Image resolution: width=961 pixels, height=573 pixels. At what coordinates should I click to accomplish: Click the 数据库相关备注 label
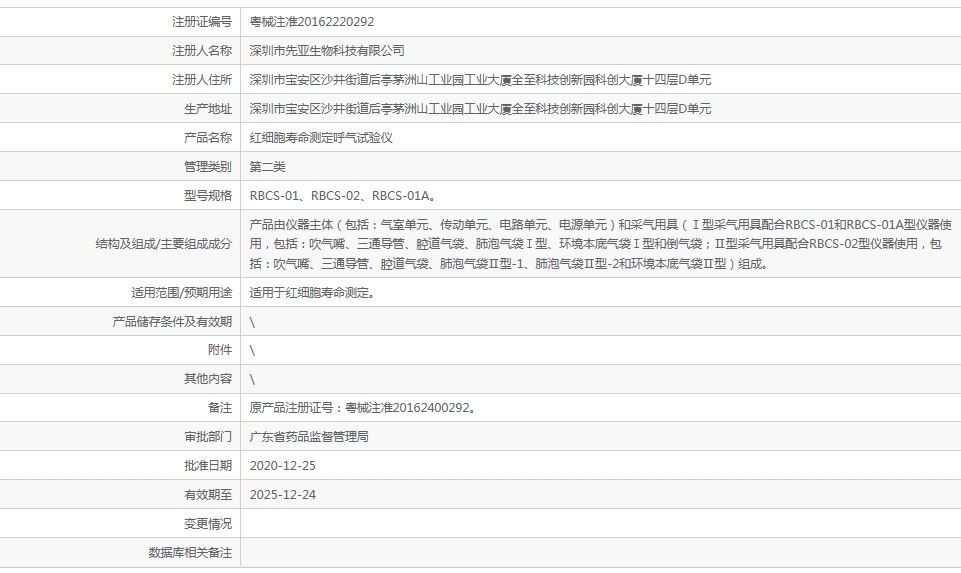tap(190, 553)
